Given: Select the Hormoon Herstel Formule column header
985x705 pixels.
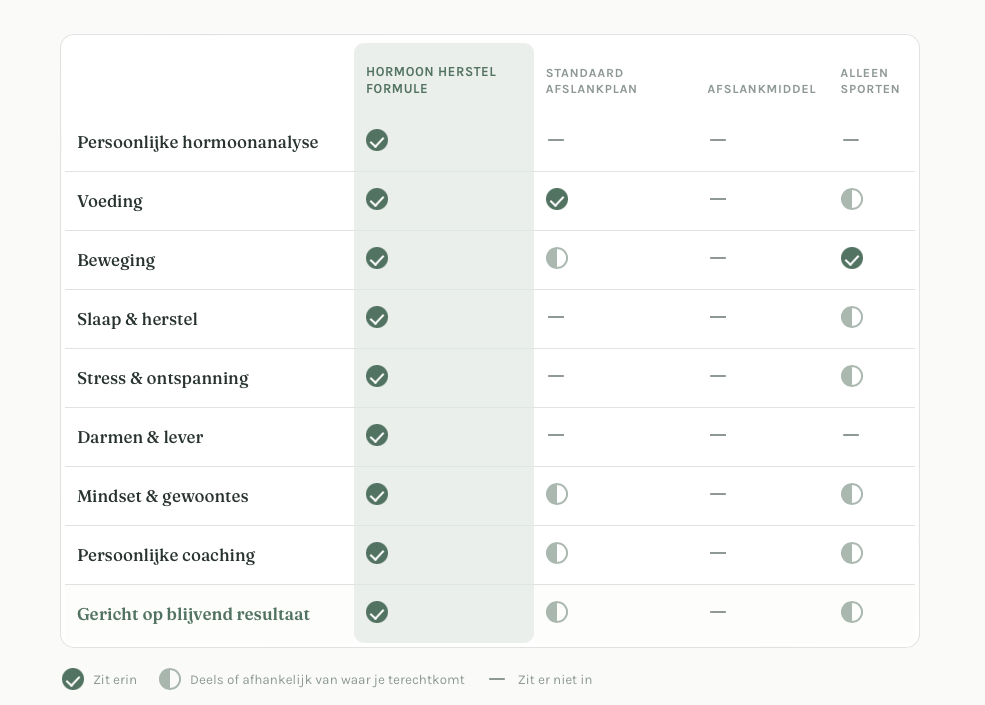Looking at the screenshot, I should pyautogui.click(x=431, y=80).
